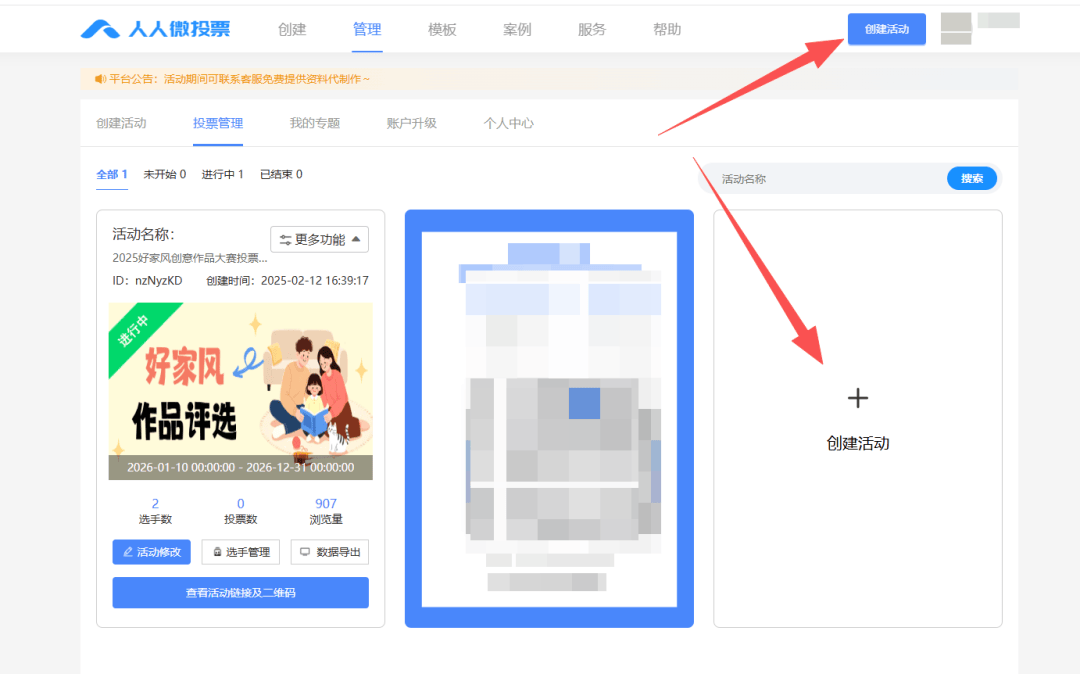
Task: Filter activities by 已结束 status
Action: click(281, 175)
